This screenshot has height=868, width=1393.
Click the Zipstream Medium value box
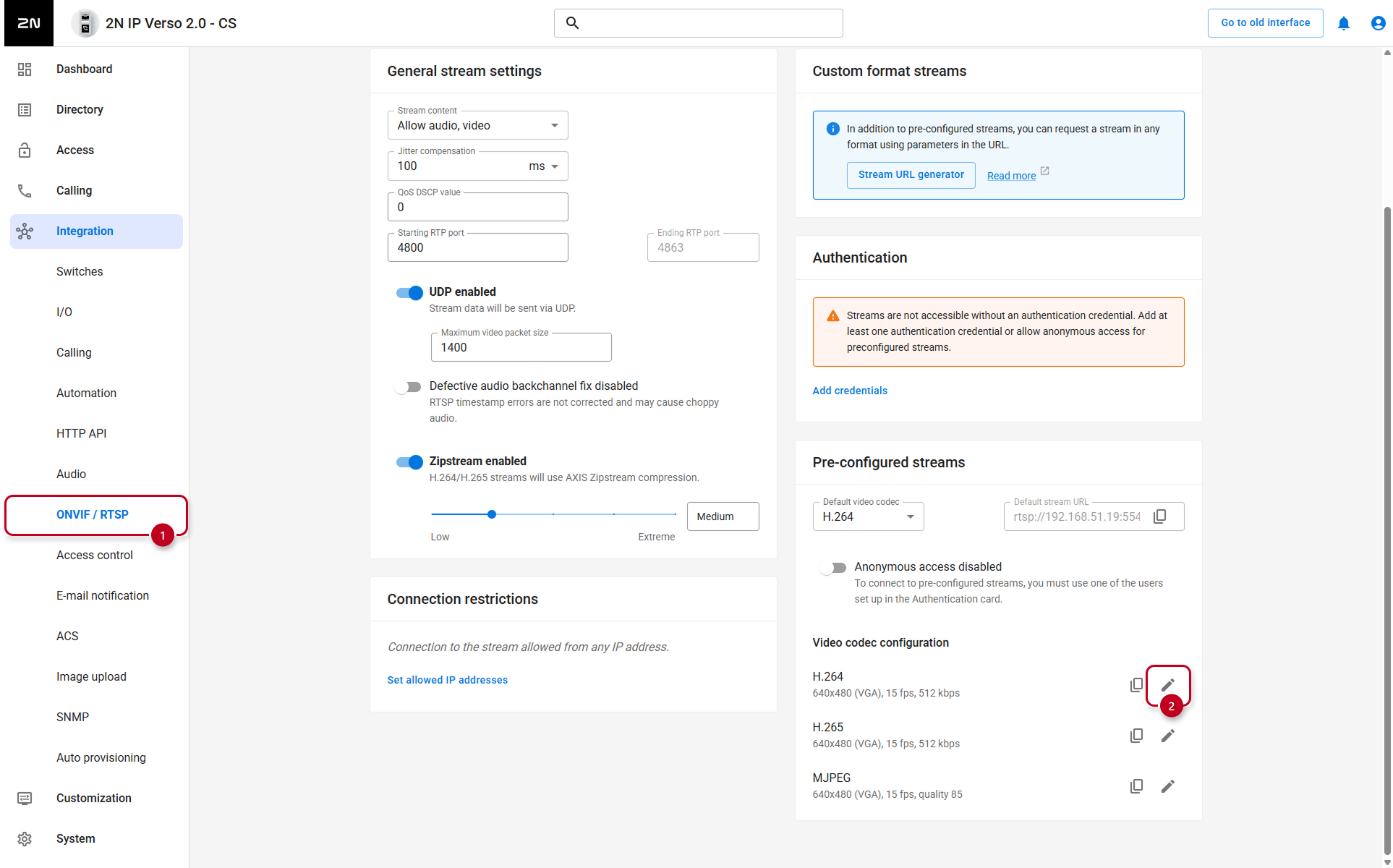(723, 516)
